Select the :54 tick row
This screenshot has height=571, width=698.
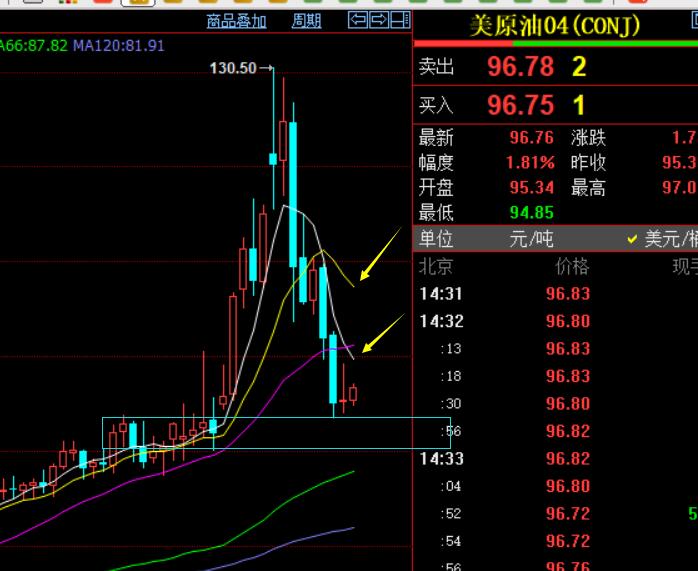(x=556, y=541)
